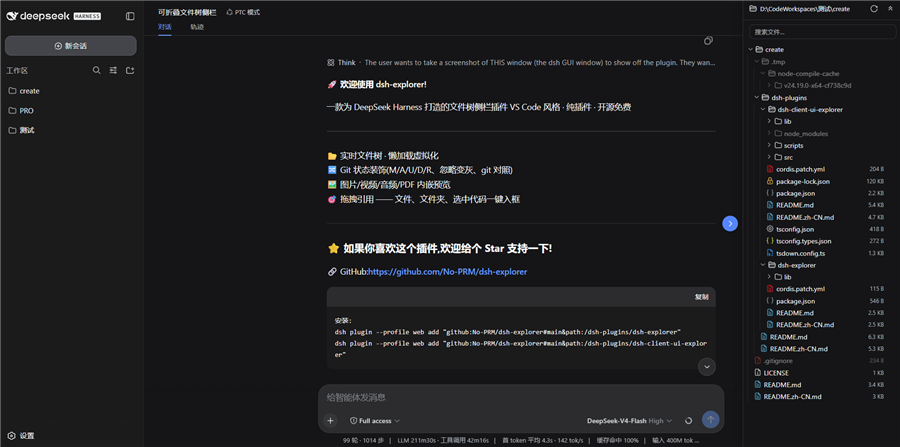Click the plus attach button in composer
Screen dimensions: 900x447
point(330,421)
